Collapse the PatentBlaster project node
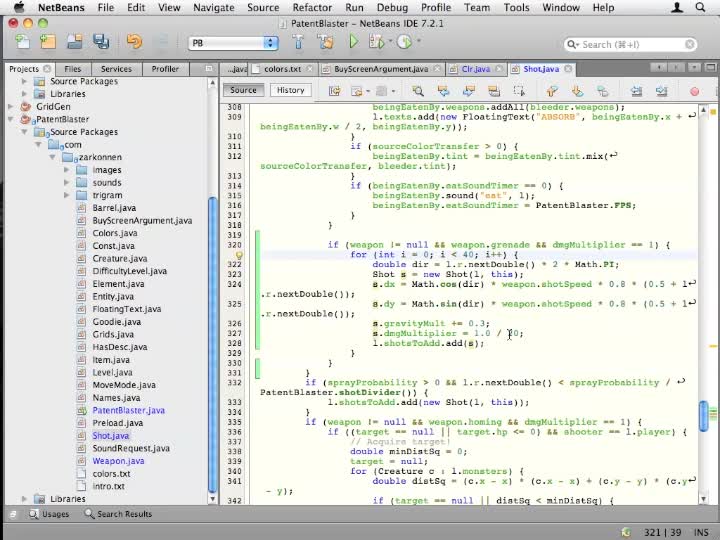This screenshot has height=540, width=720. (x=11, y=119)
